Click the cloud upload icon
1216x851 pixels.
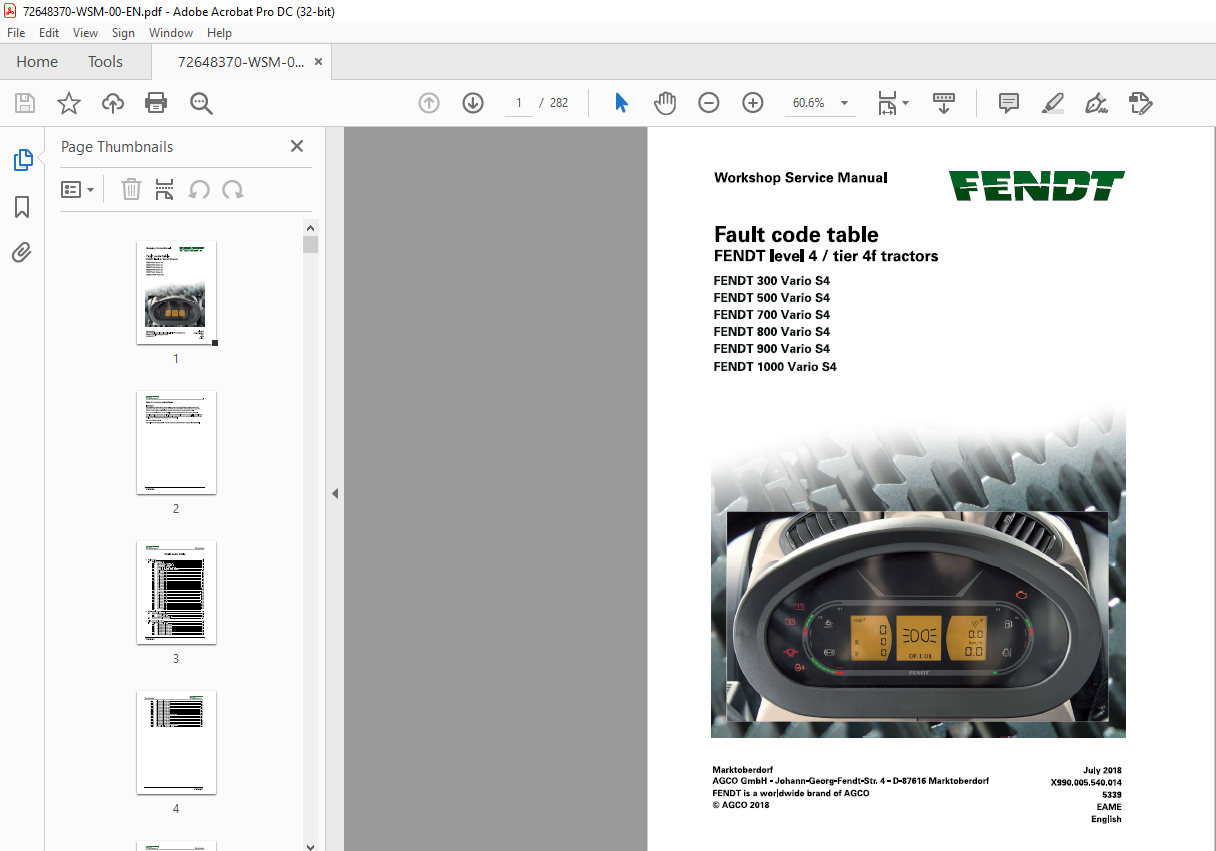click(x=113, y=103)
